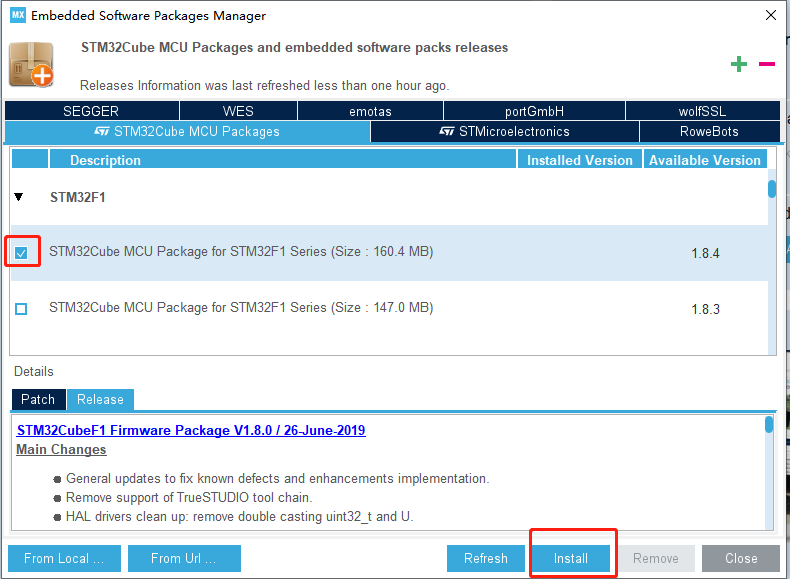
Task: Click the package box icon with the plus badge
Action: [x=31, y=65]
